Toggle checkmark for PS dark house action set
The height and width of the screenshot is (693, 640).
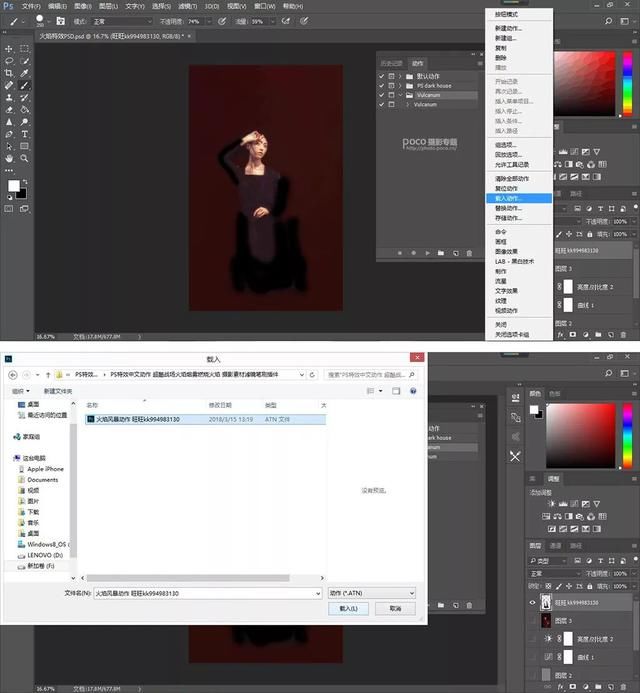(382, 86)
